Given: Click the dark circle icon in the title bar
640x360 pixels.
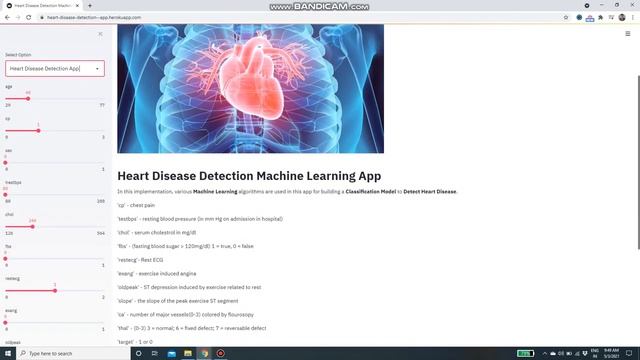Looking at the screenshot, I should (x=587, y=6).
